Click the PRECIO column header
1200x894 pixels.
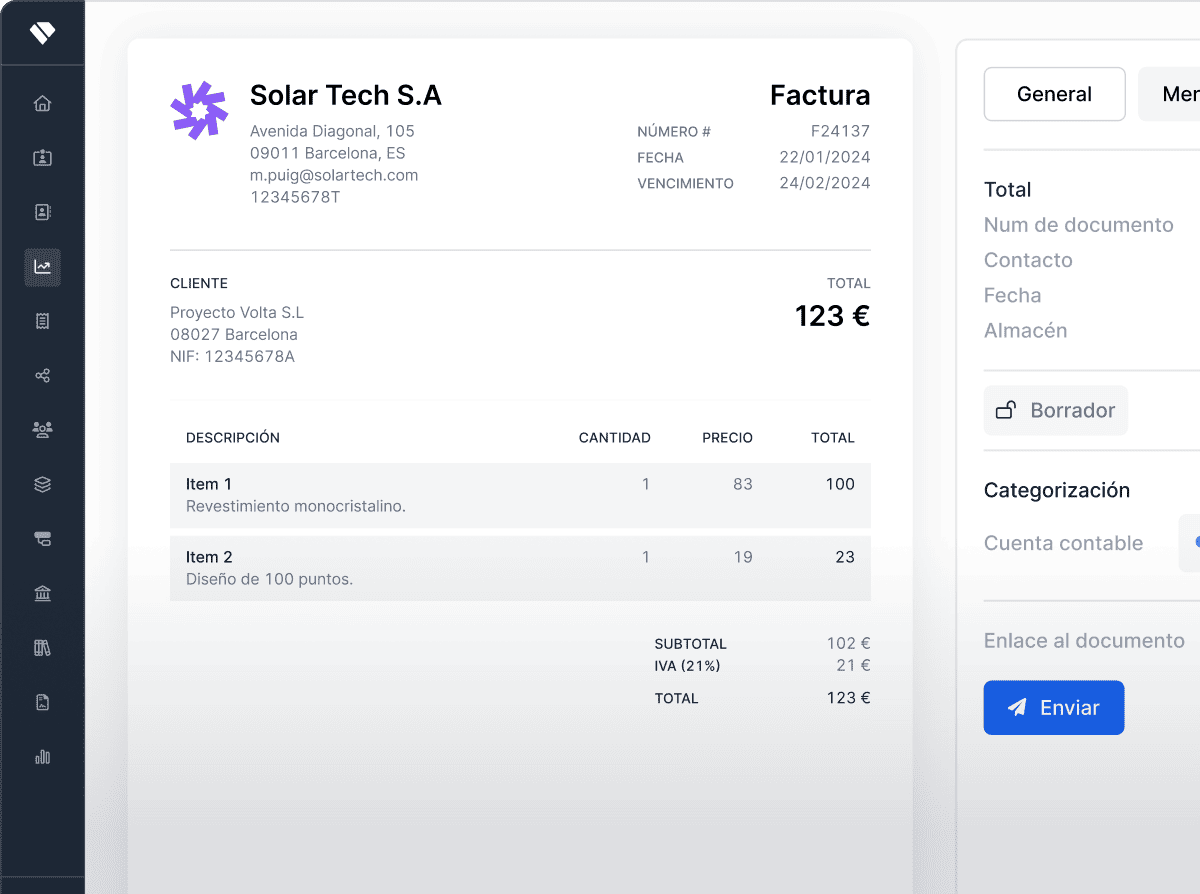click(727, 438)
